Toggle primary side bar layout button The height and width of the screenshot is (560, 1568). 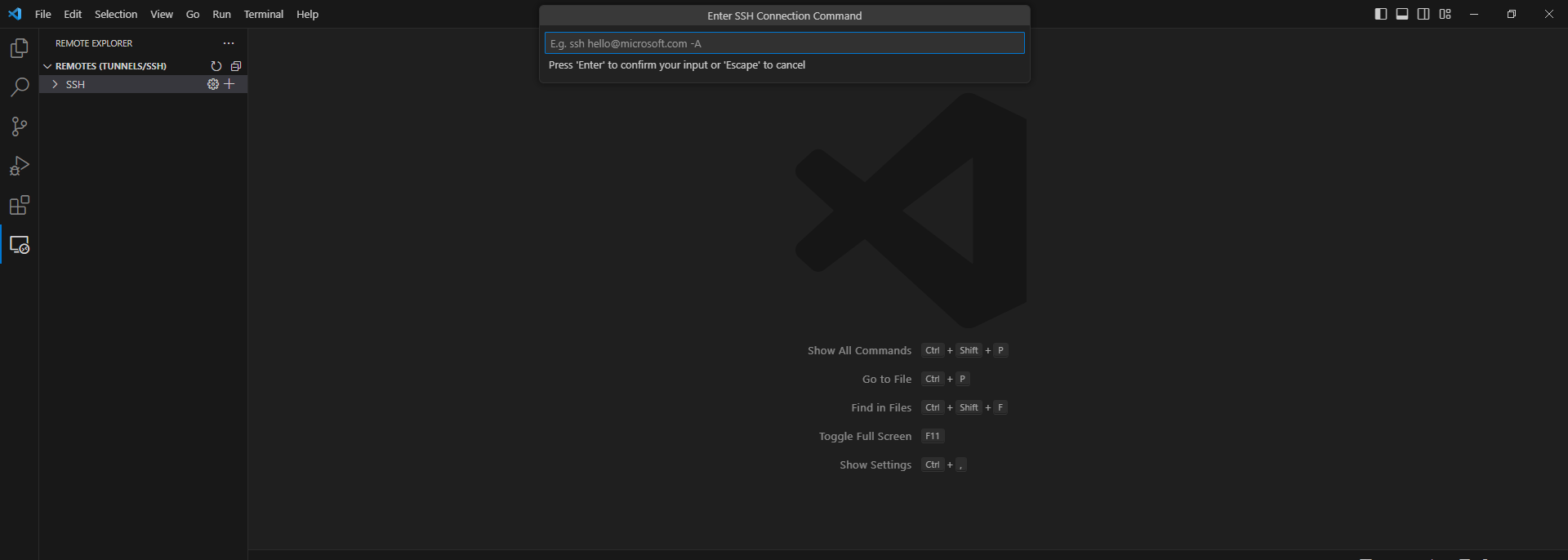[1381, 14]
